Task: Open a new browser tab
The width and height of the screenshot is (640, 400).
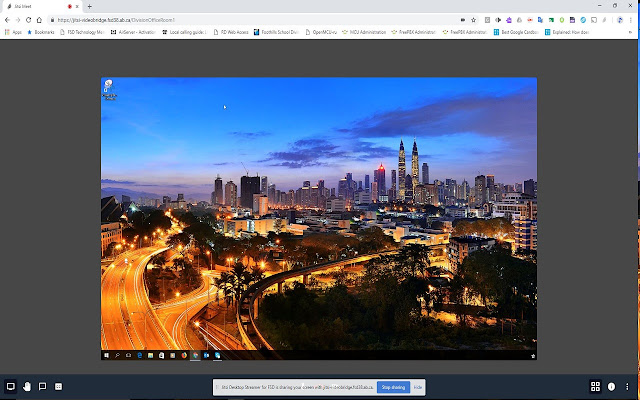Action: click(88, 6)
